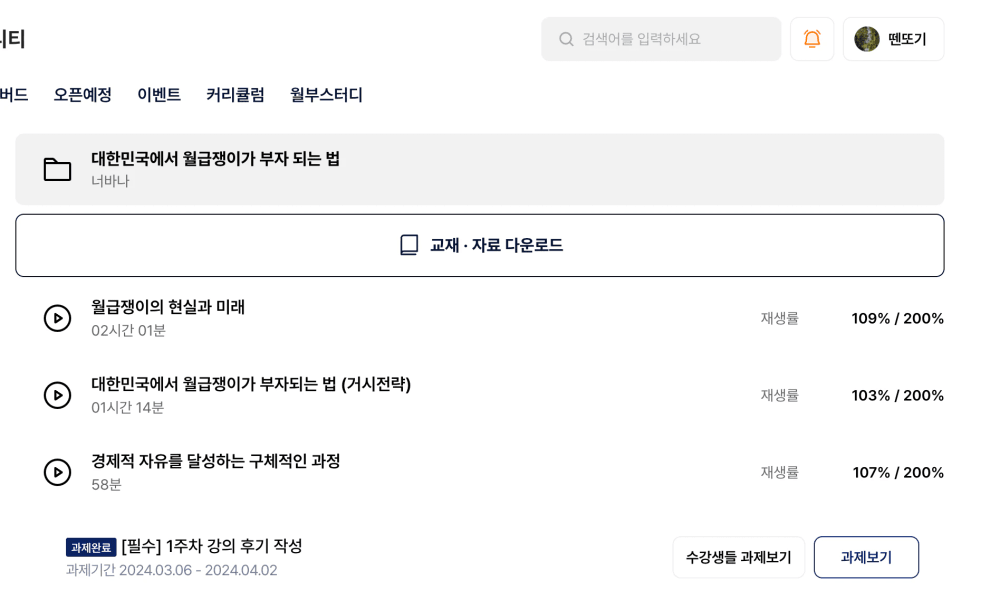Expand the 대한민국에서 월급쟁이가 부자 되는 법 header

tap(480, 169)
